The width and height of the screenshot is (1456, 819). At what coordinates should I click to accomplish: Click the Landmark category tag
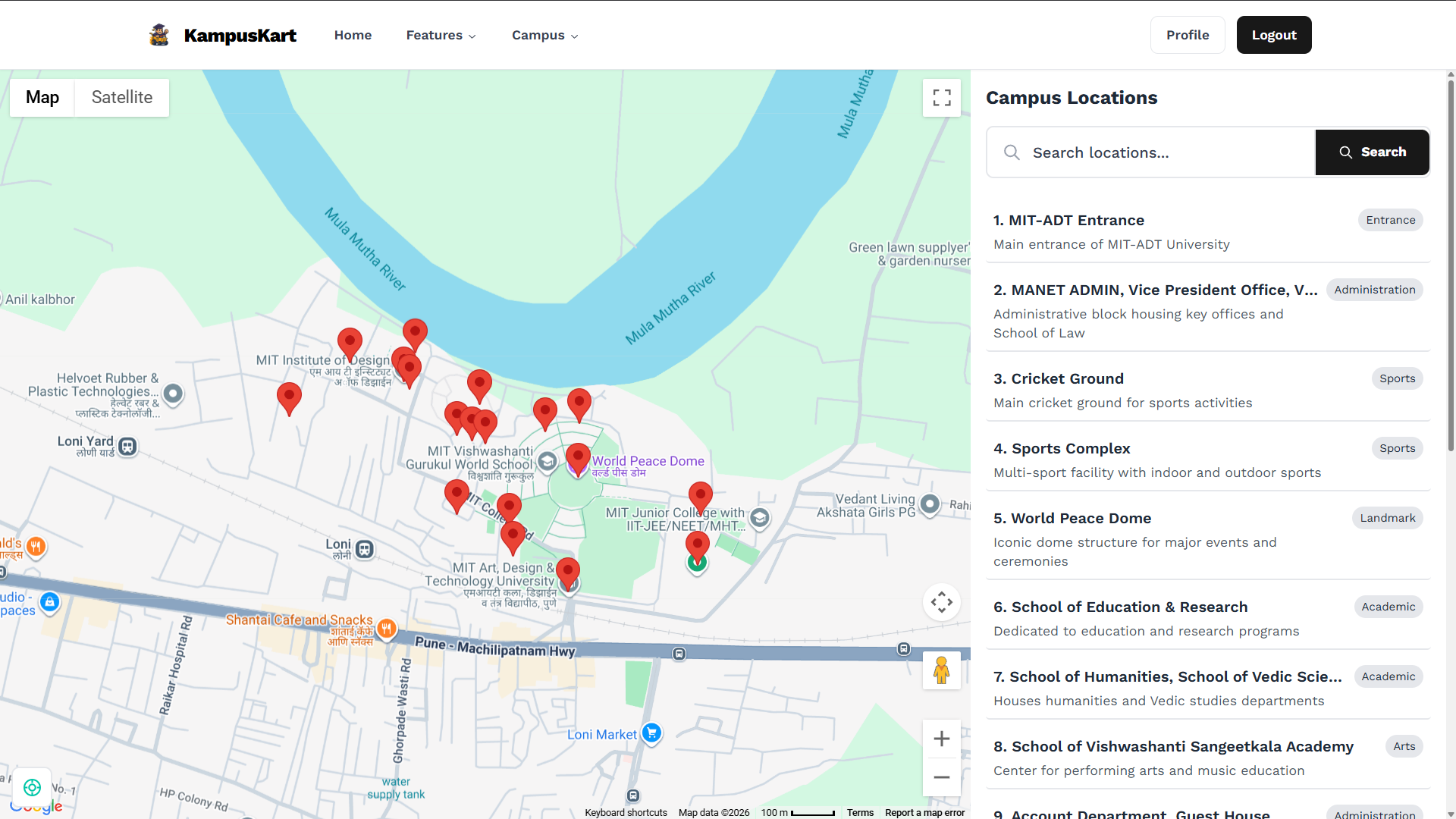pyautogui.click(x=1388, y=518)
